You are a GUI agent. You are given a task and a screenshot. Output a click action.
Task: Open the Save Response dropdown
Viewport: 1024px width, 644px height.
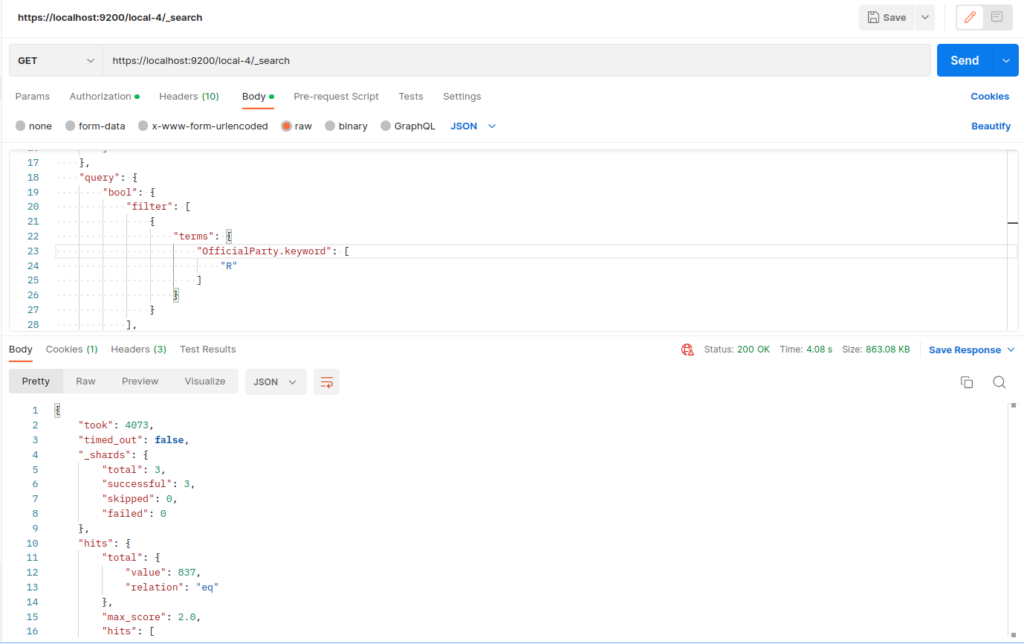click(969, 349)
